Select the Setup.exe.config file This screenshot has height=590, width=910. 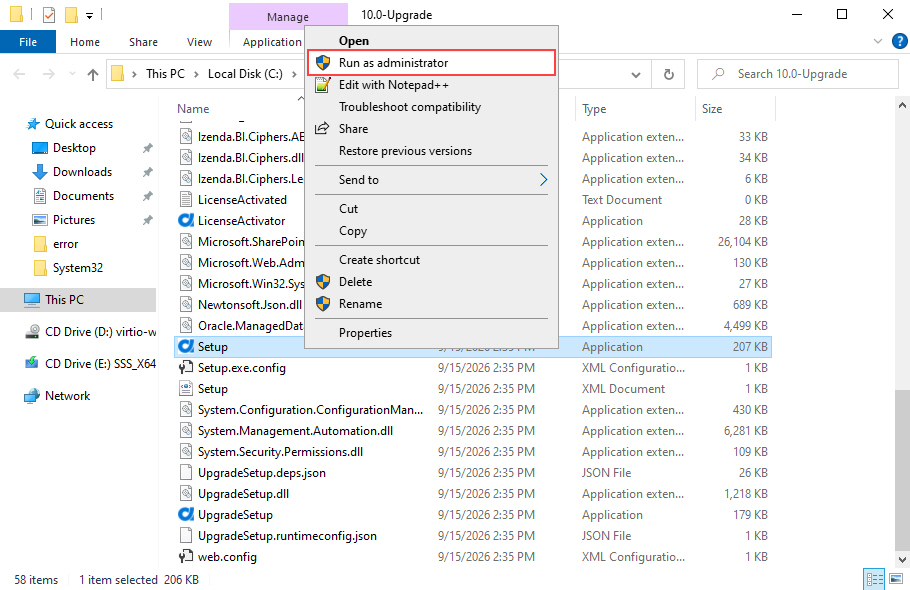tap(241, 368)
